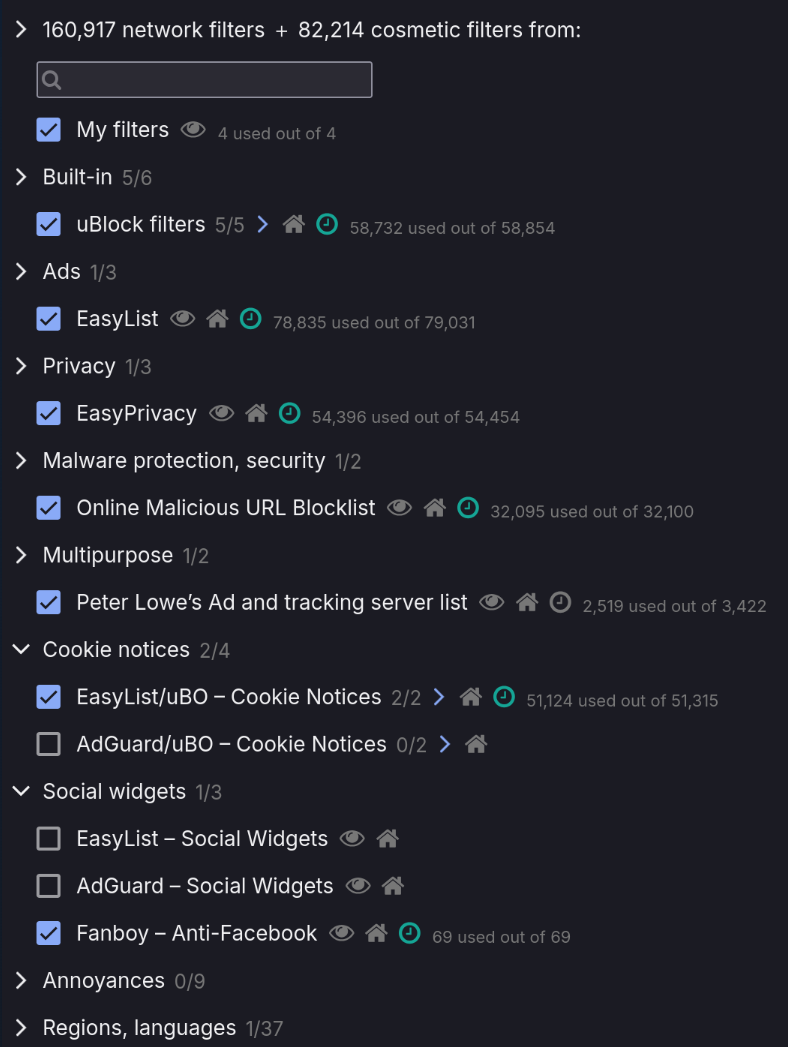View My filters content via eye icon

point(193,130)
